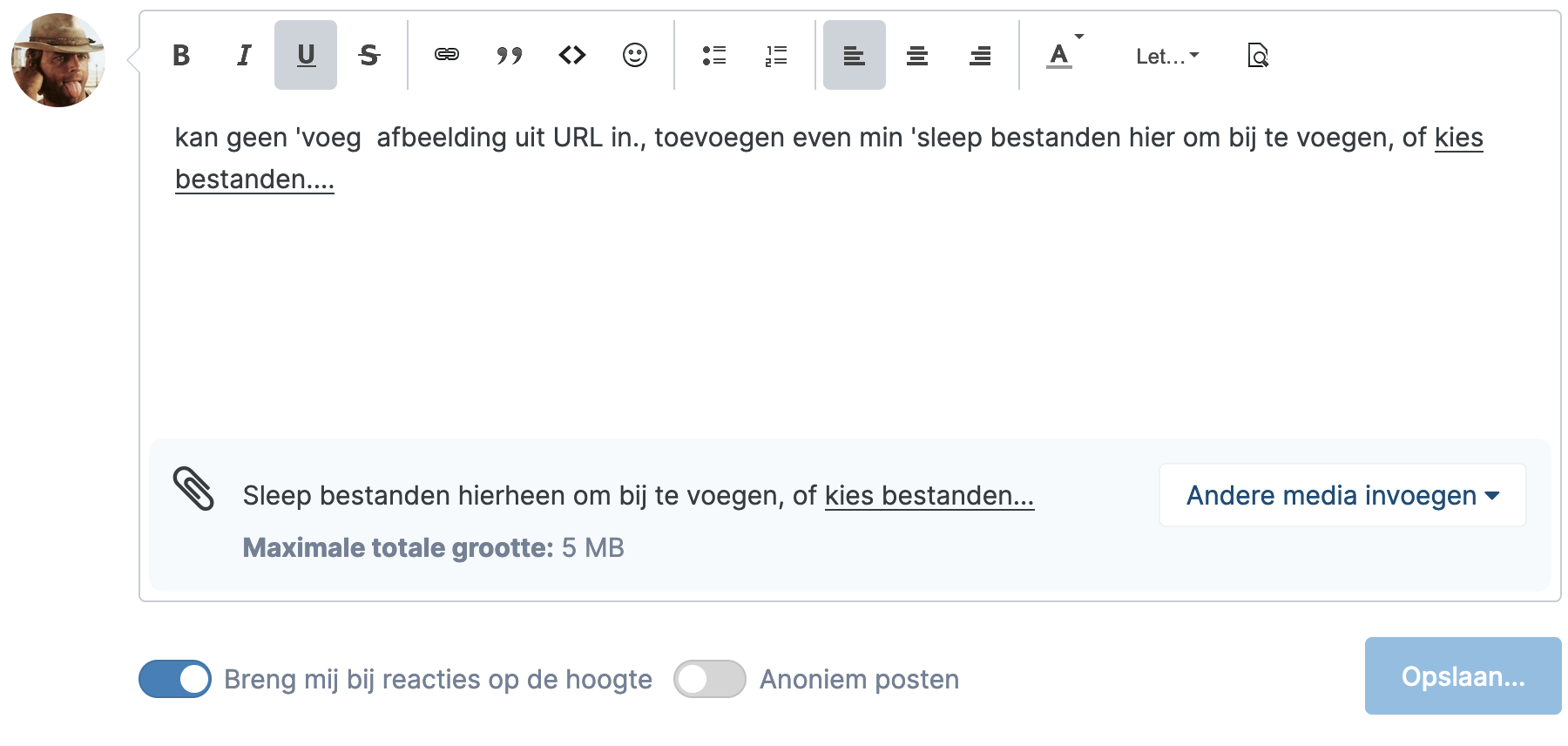Align text to the right
This screenshot has width=1568, height=746.
coord(980,55)
